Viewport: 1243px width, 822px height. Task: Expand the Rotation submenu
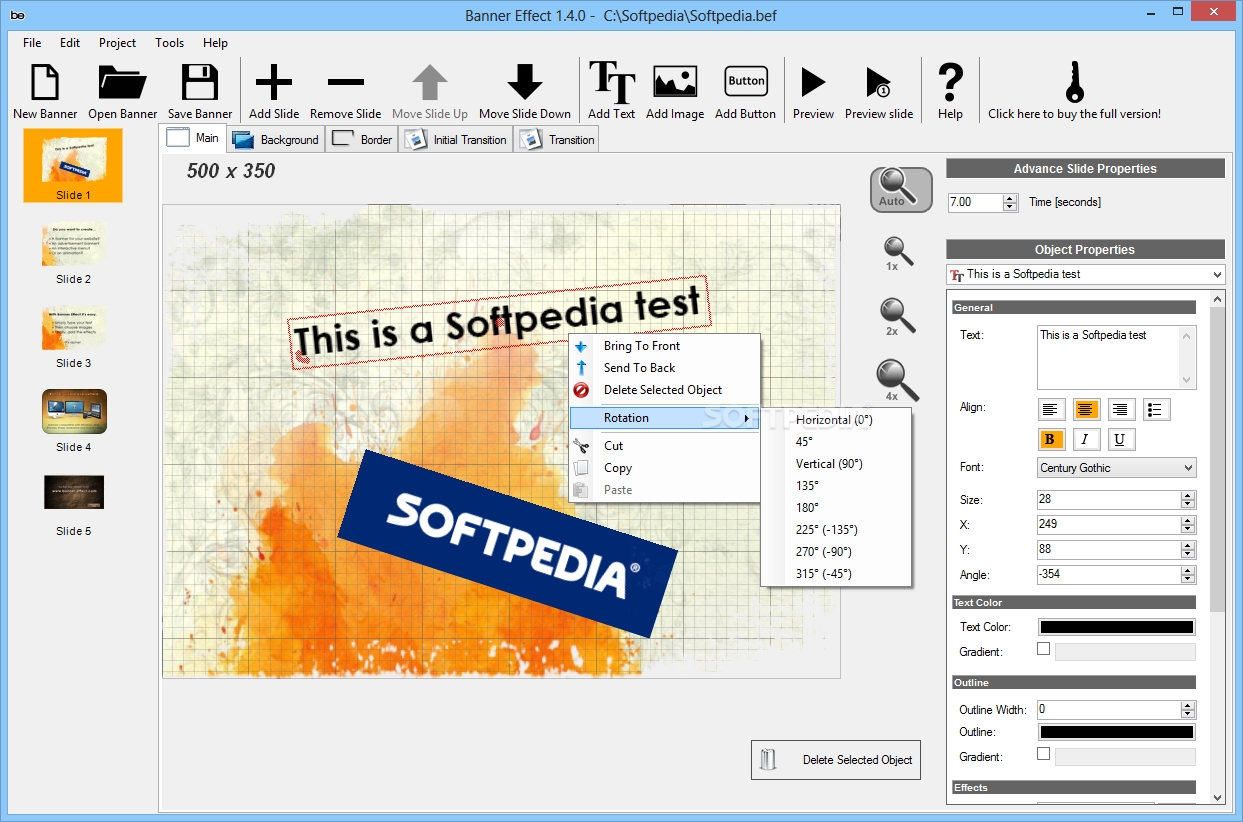point(665,418)
